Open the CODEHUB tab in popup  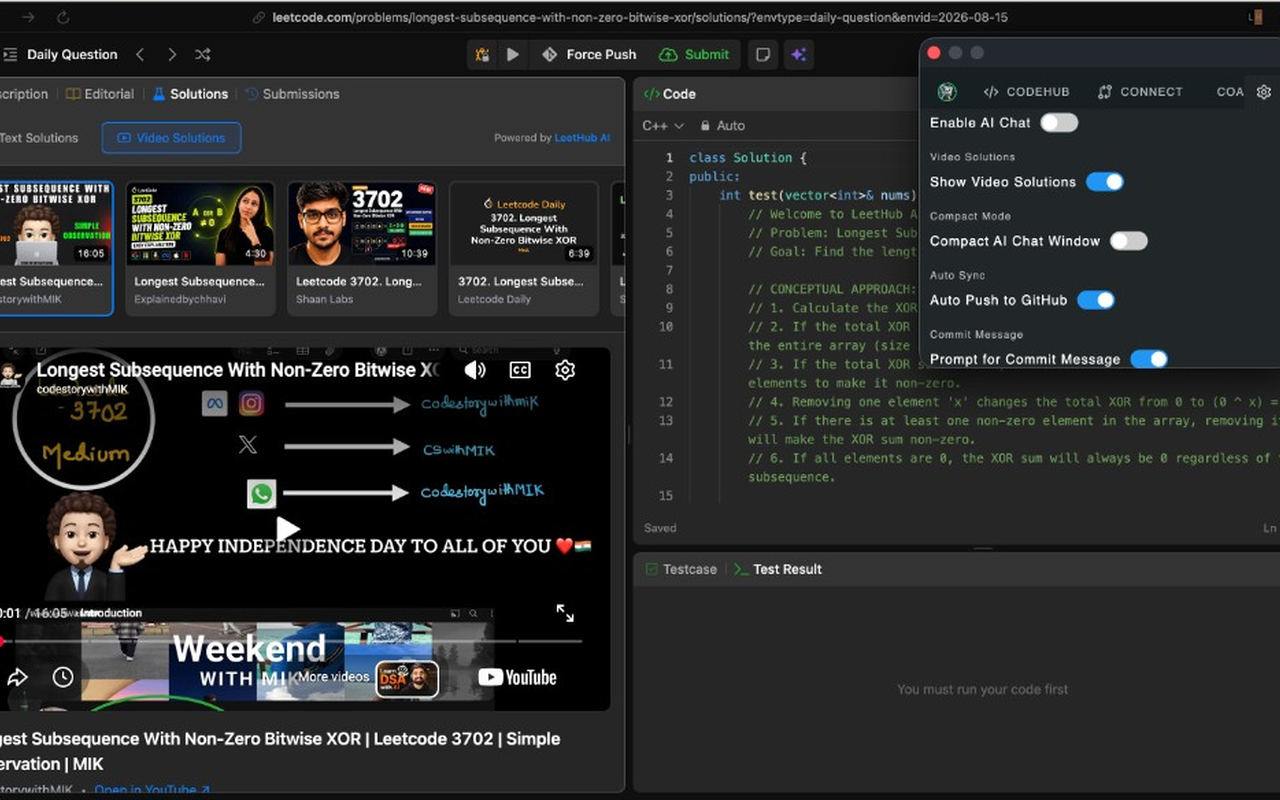tap(1026, 92)
